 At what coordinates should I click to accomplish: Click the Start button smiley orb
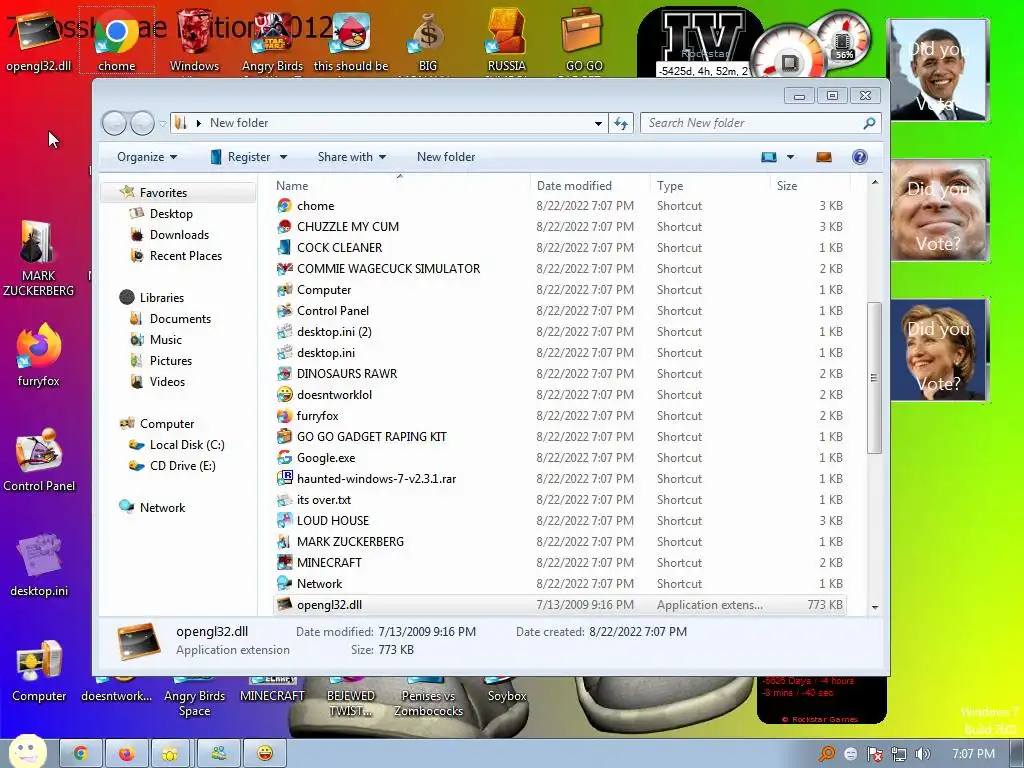click(x=27, y=752)
